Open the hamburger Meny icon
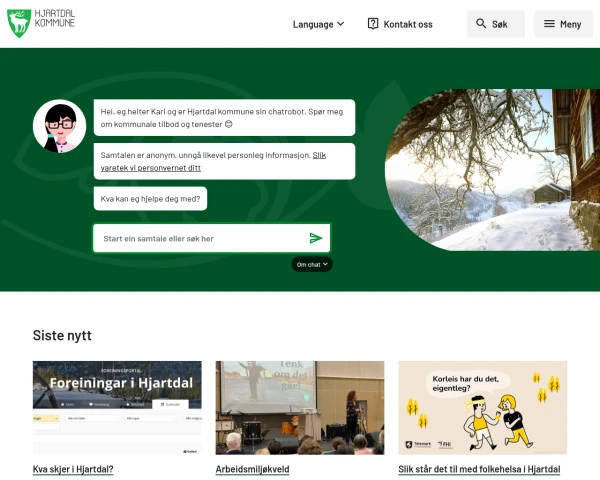 (549, 24)
